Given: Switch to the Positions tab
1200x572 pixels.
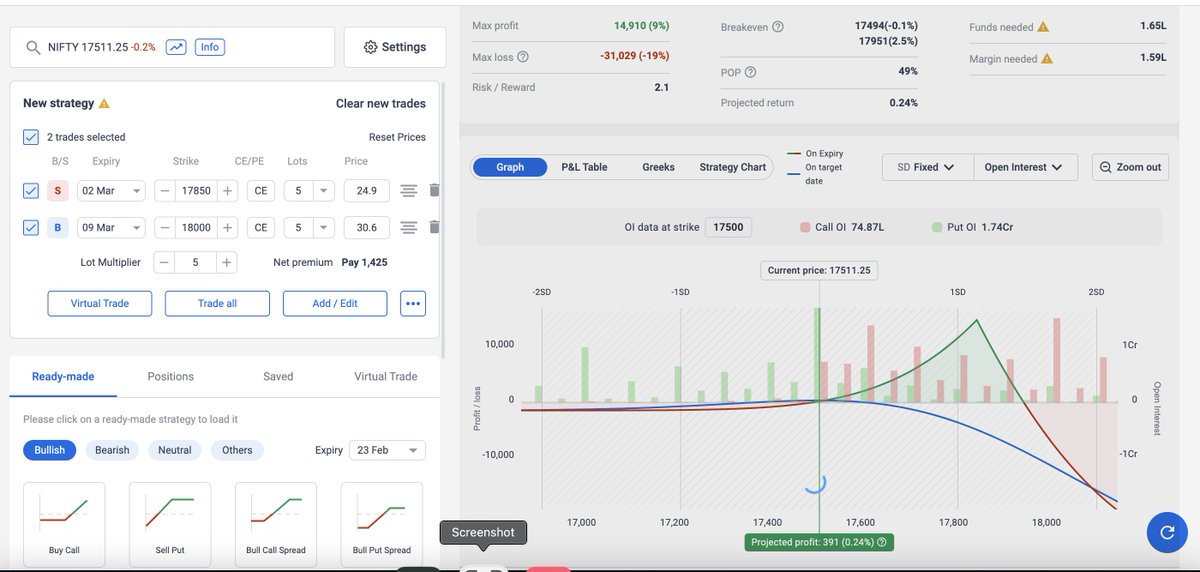Looking at the screenshot, I should pyautogui.click(x=171, y=376).
